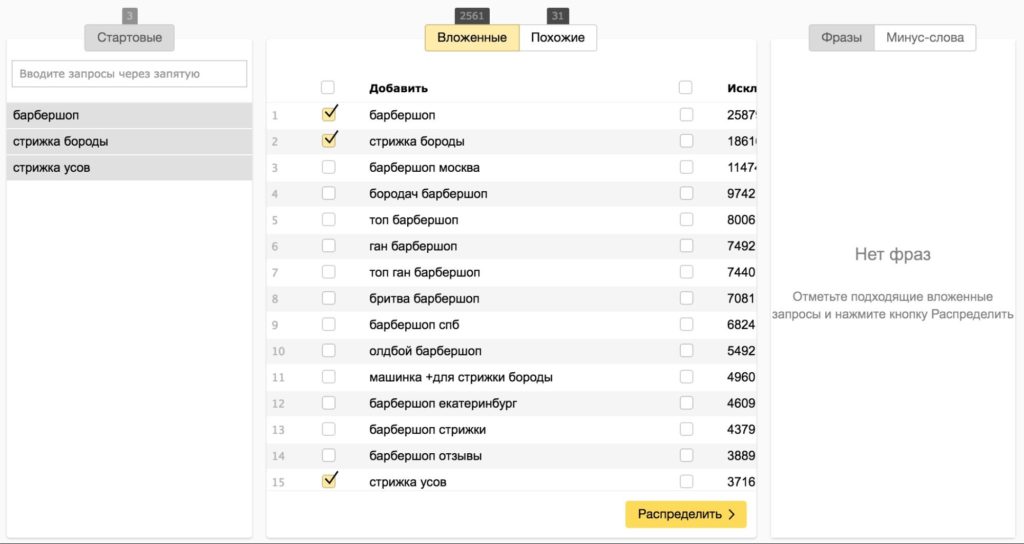The image size is (1024, 544).
Task: Check the add checkbox for барбершоп москва
Action: (328, 167)
